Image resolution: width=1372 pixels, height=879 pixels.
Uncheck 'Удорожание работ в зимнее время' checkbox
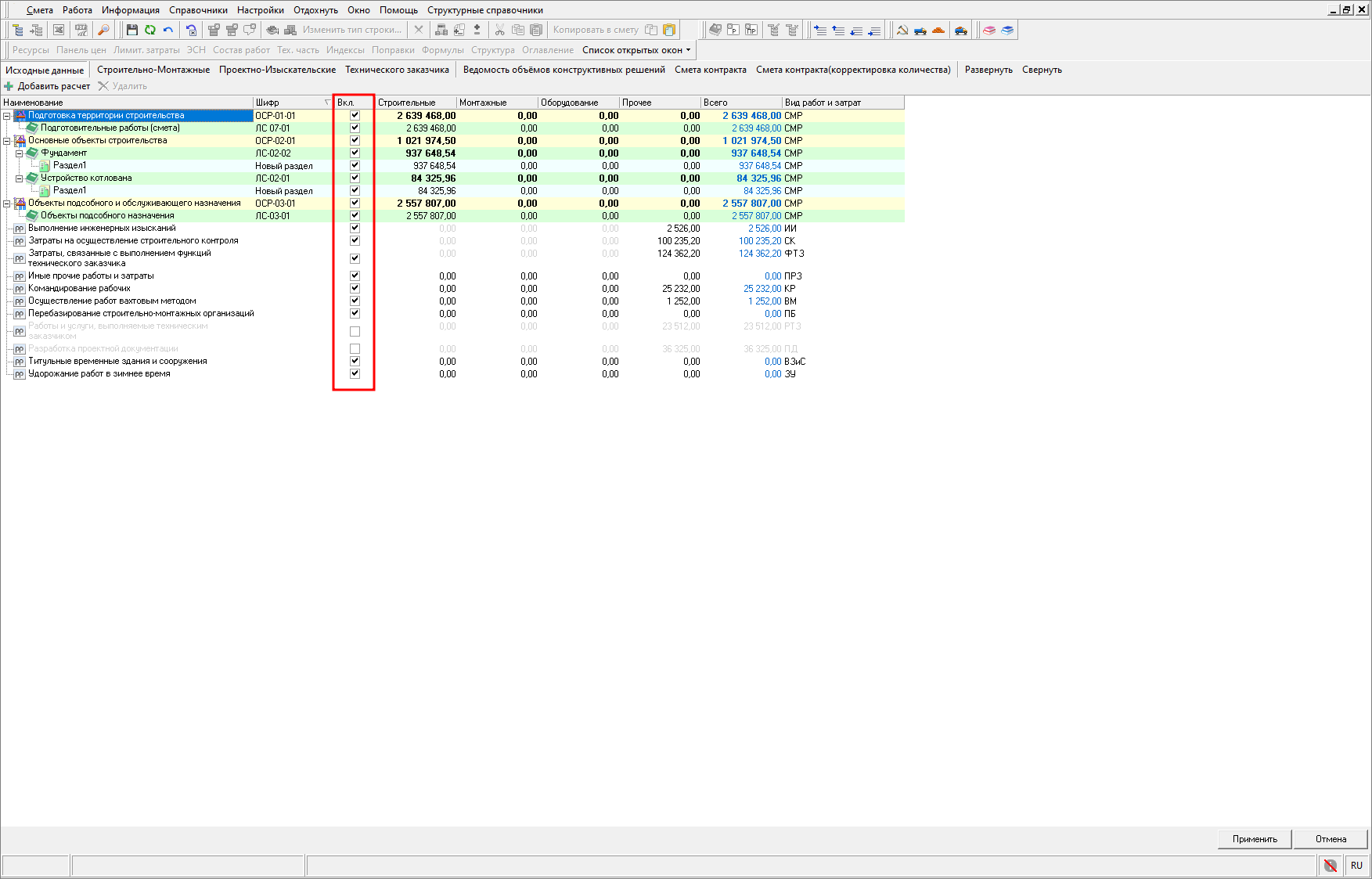point(355,373)
